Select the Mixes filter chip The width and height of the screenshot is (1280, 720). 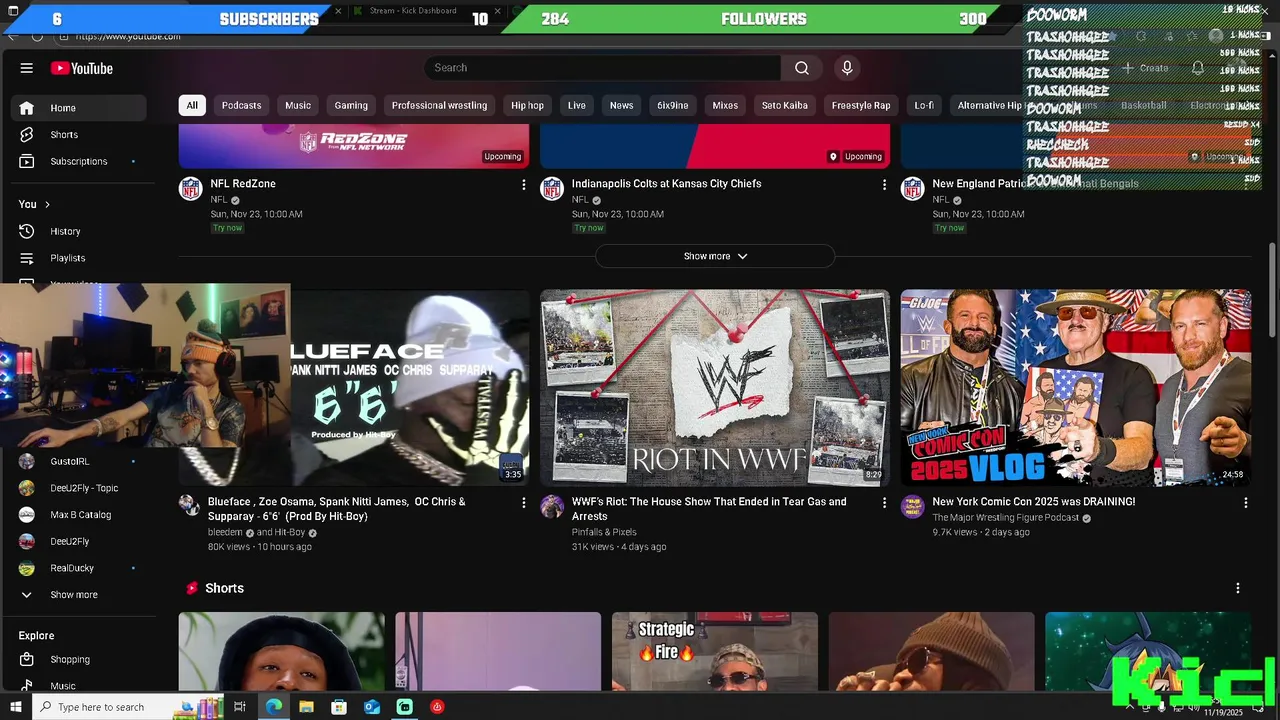725,105
